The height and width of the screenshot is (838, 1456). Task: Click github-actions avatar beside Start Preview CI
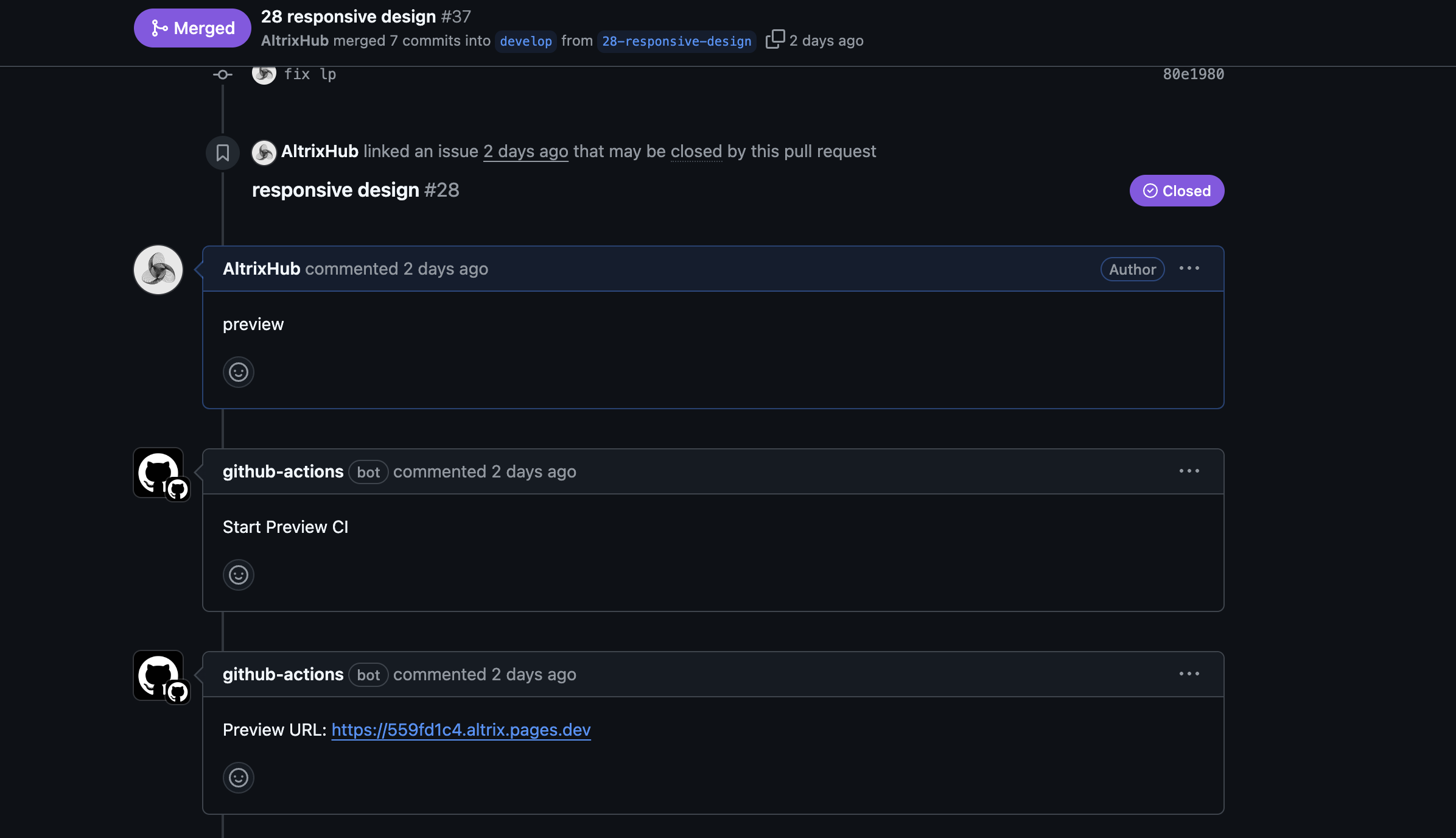click(x=158, y=473)
